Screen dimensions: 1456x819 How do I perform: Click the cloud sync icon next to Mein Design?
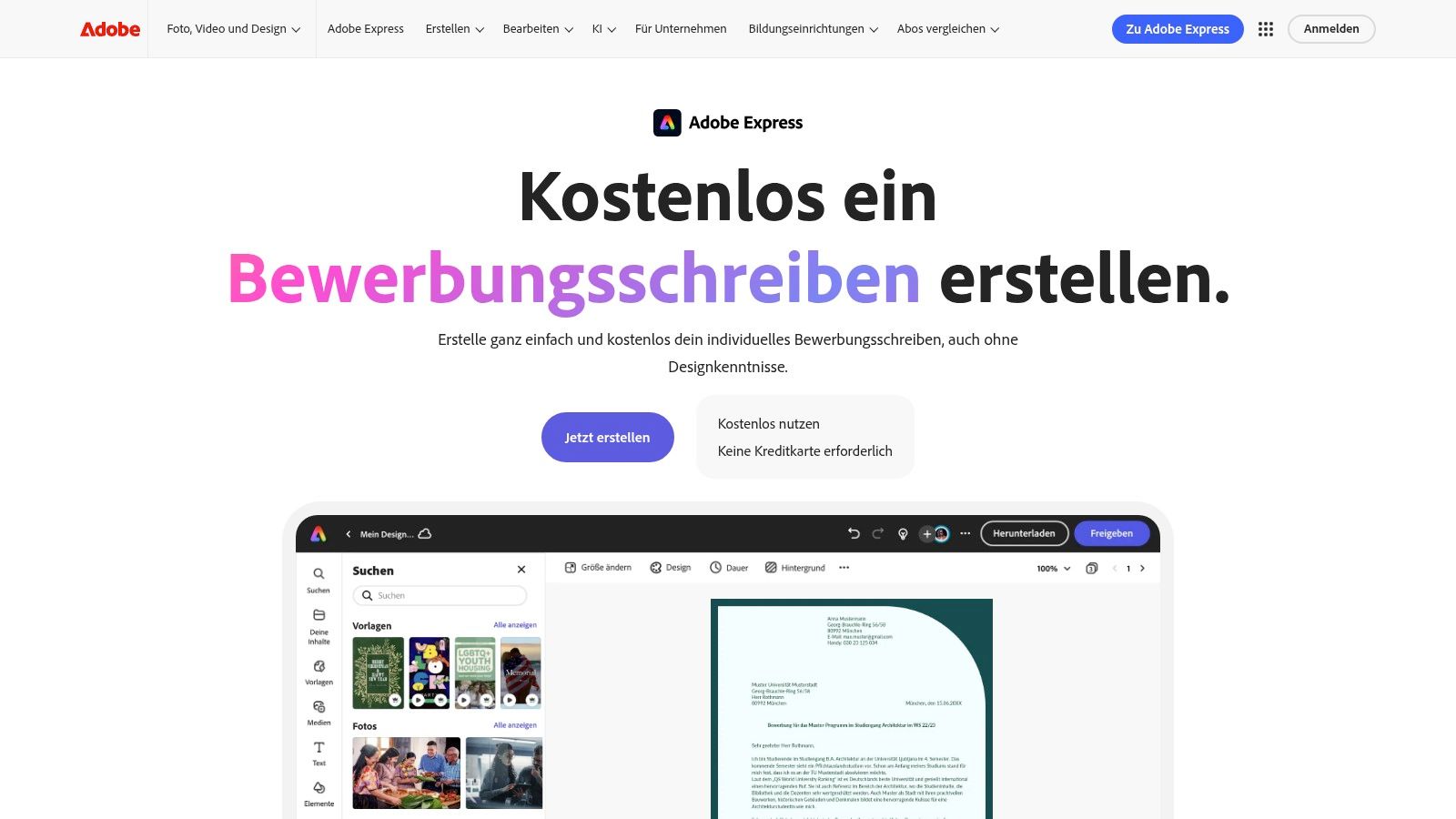(426, 534)
